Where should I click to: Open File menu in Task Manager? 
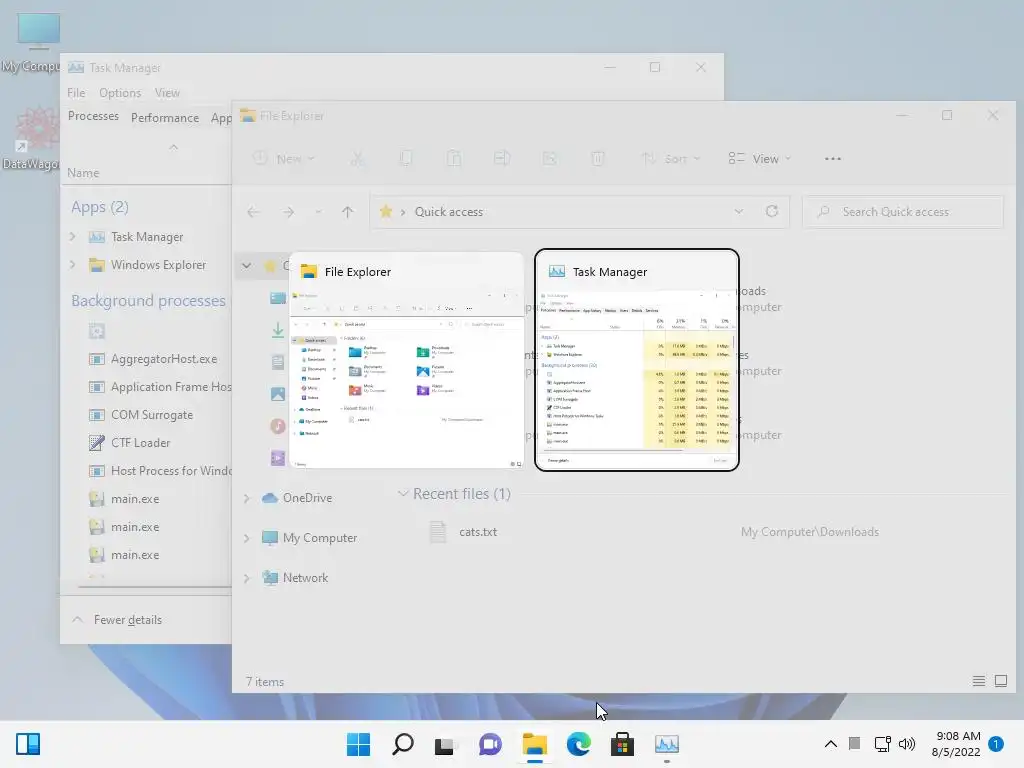(x=76, y=93)
